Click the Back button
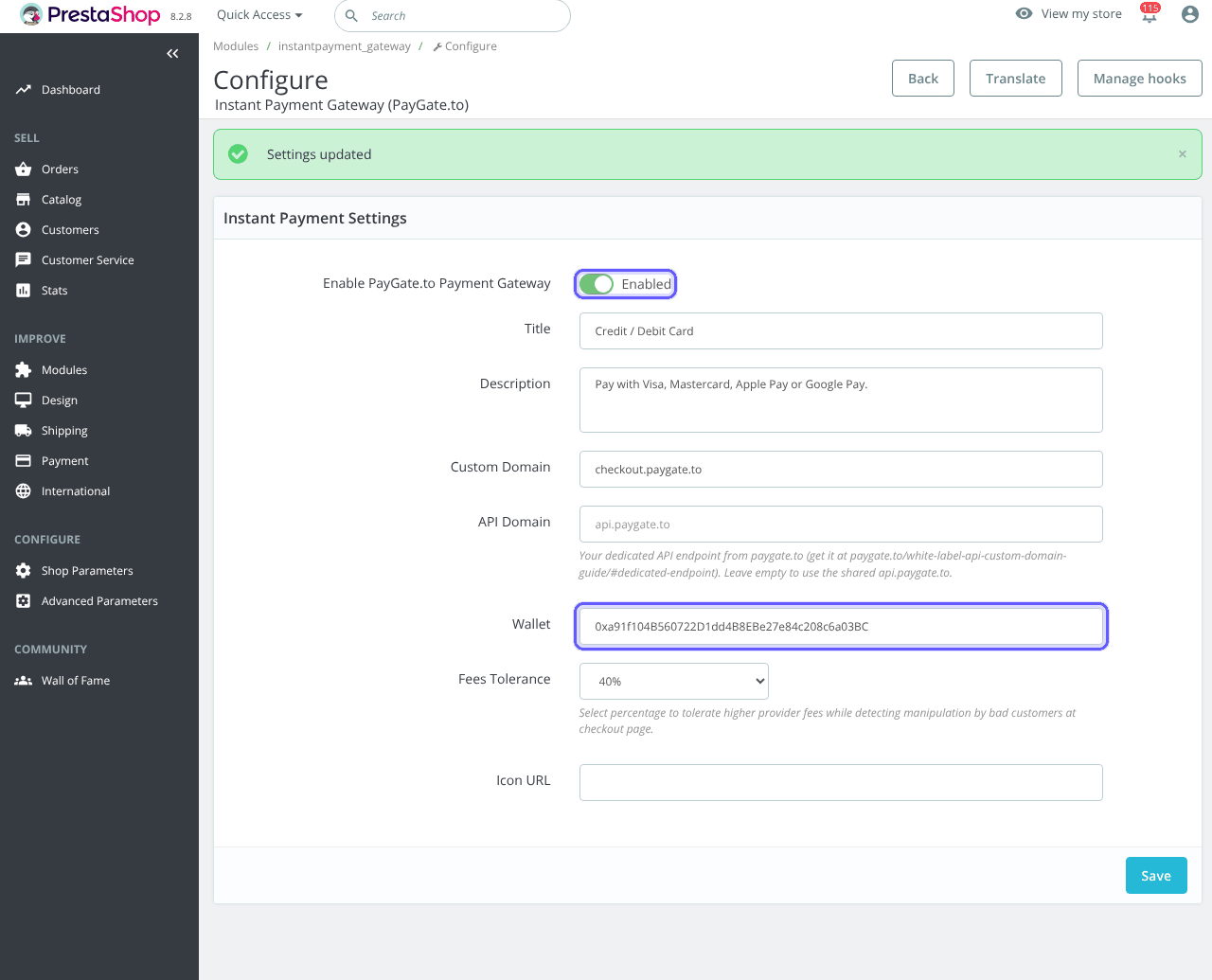This screenshot has width=1212, height=980. coord(923,79)
